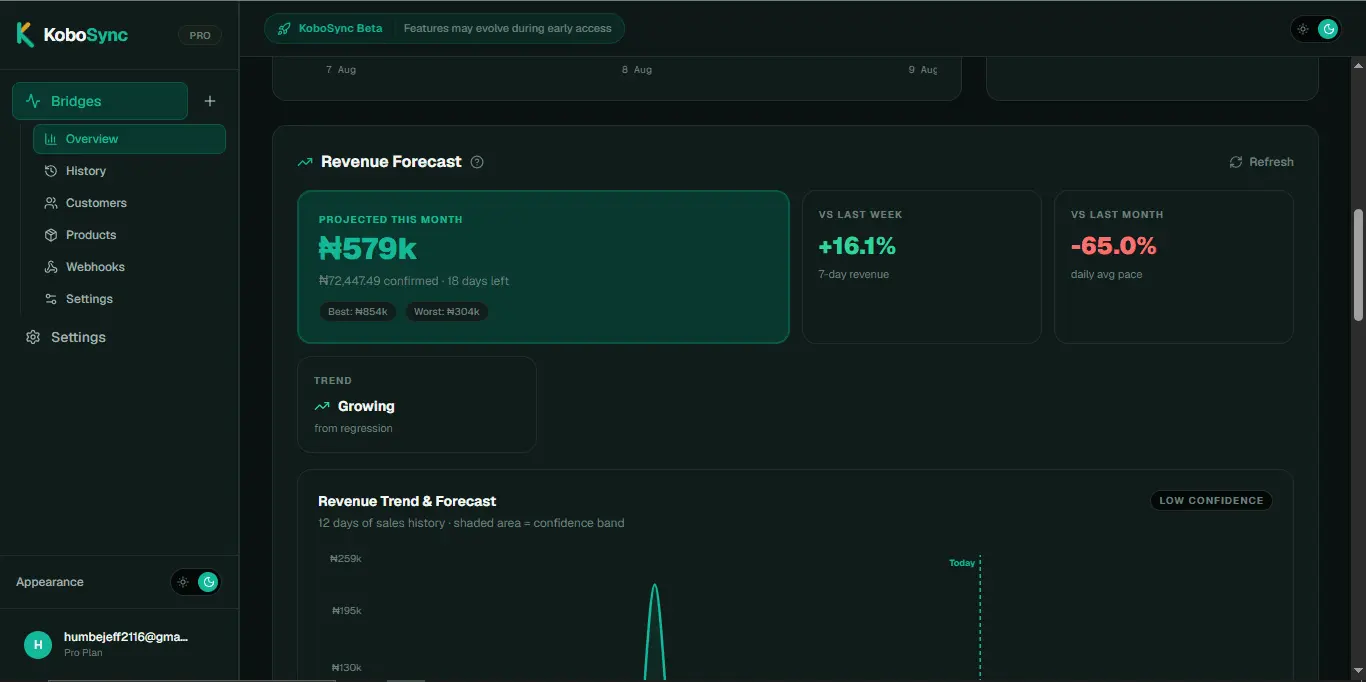This screenshot has height=682, width=1366.
Task: Click the Refresh forecast button
Action: click(1261, 162)
